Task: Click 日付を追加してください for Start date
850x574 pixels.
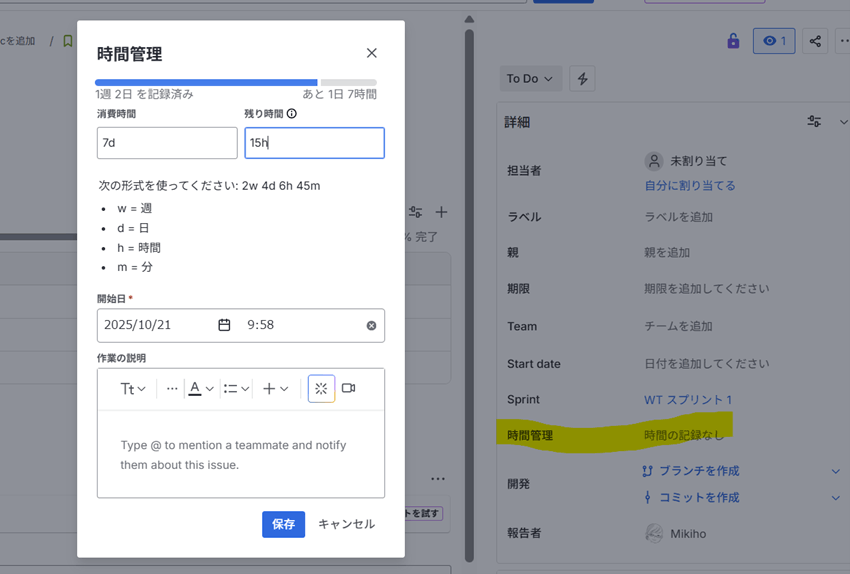Action: pyautogui.click(x=706, y=364)
